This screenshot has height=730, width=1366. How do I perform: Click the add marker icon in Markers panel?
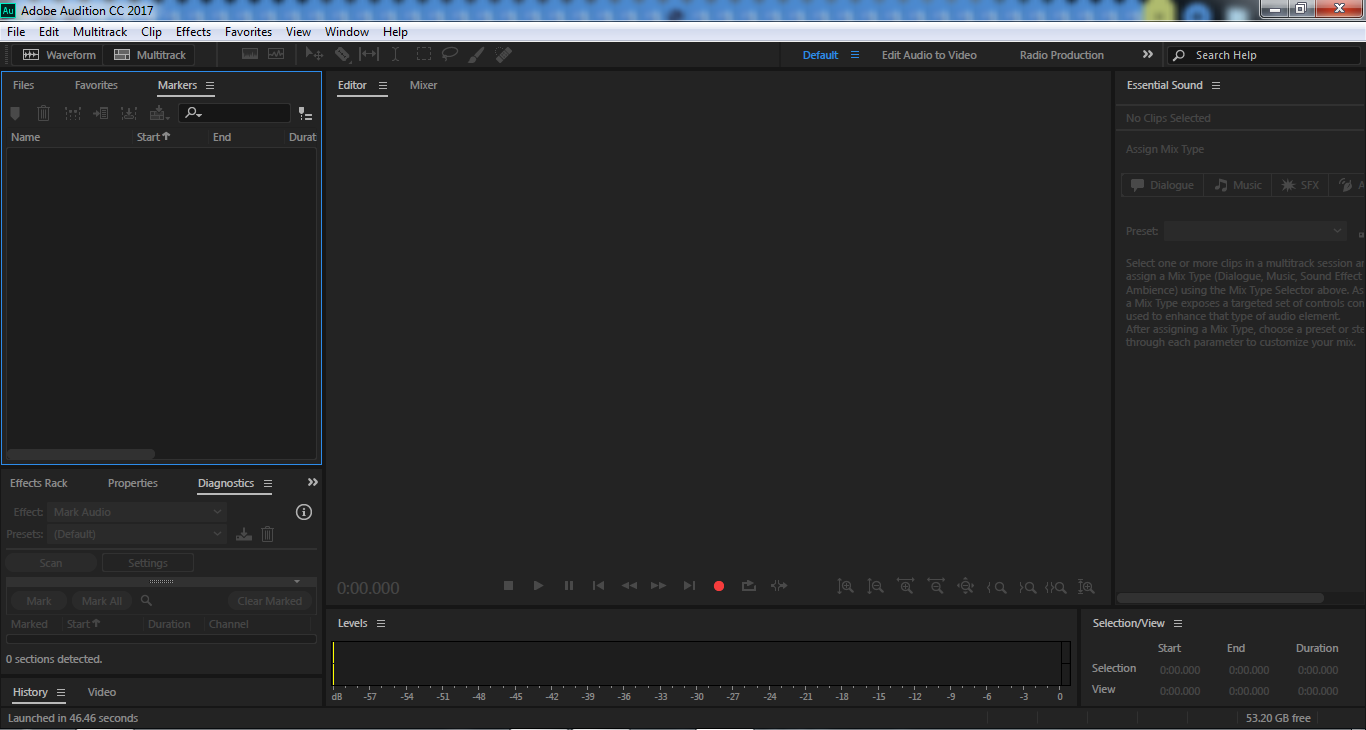pos(15,113)
